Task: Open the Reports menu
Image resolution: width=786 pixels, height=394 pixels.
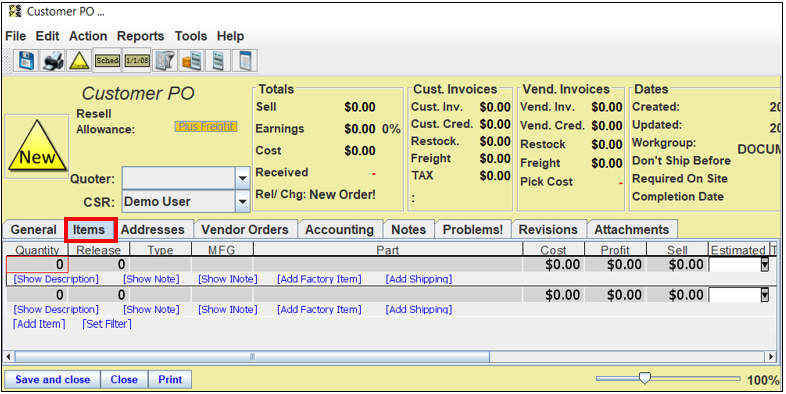Action: coord(140,36)
